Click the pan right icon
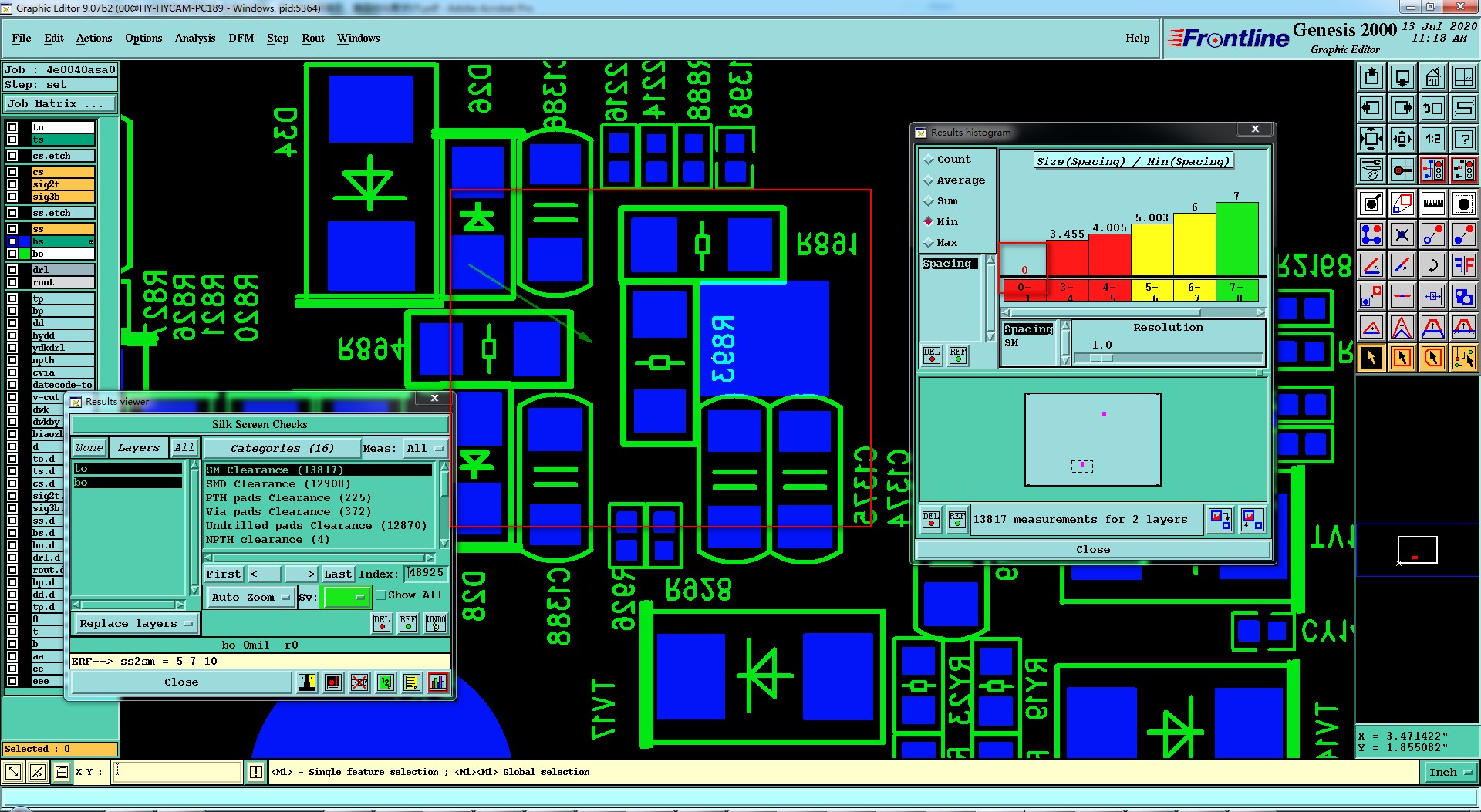Screen dimensions: 1481x812 click(x=1402, y=108)
